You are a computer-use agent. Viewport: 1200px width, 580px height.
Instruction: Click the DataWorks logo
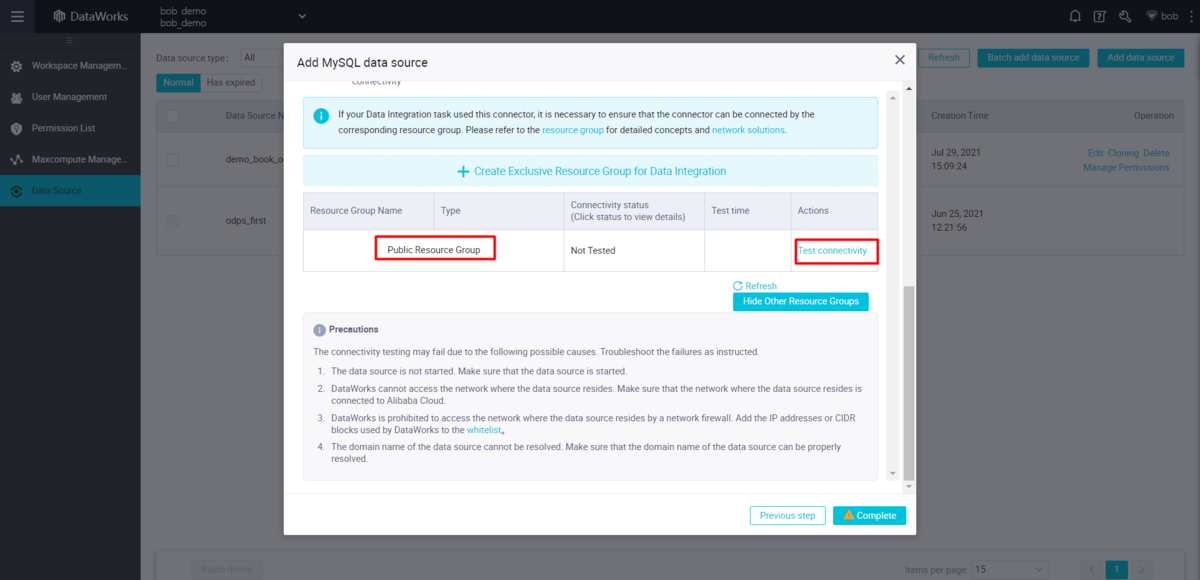click(x=92, y=16)
